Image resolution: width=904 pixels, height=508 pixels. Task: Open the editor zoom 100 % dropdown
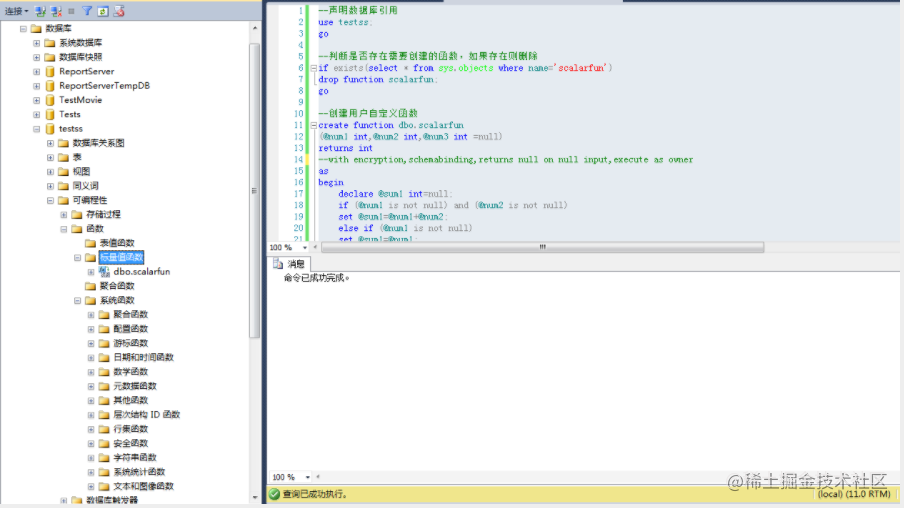(x=305, y=247)
